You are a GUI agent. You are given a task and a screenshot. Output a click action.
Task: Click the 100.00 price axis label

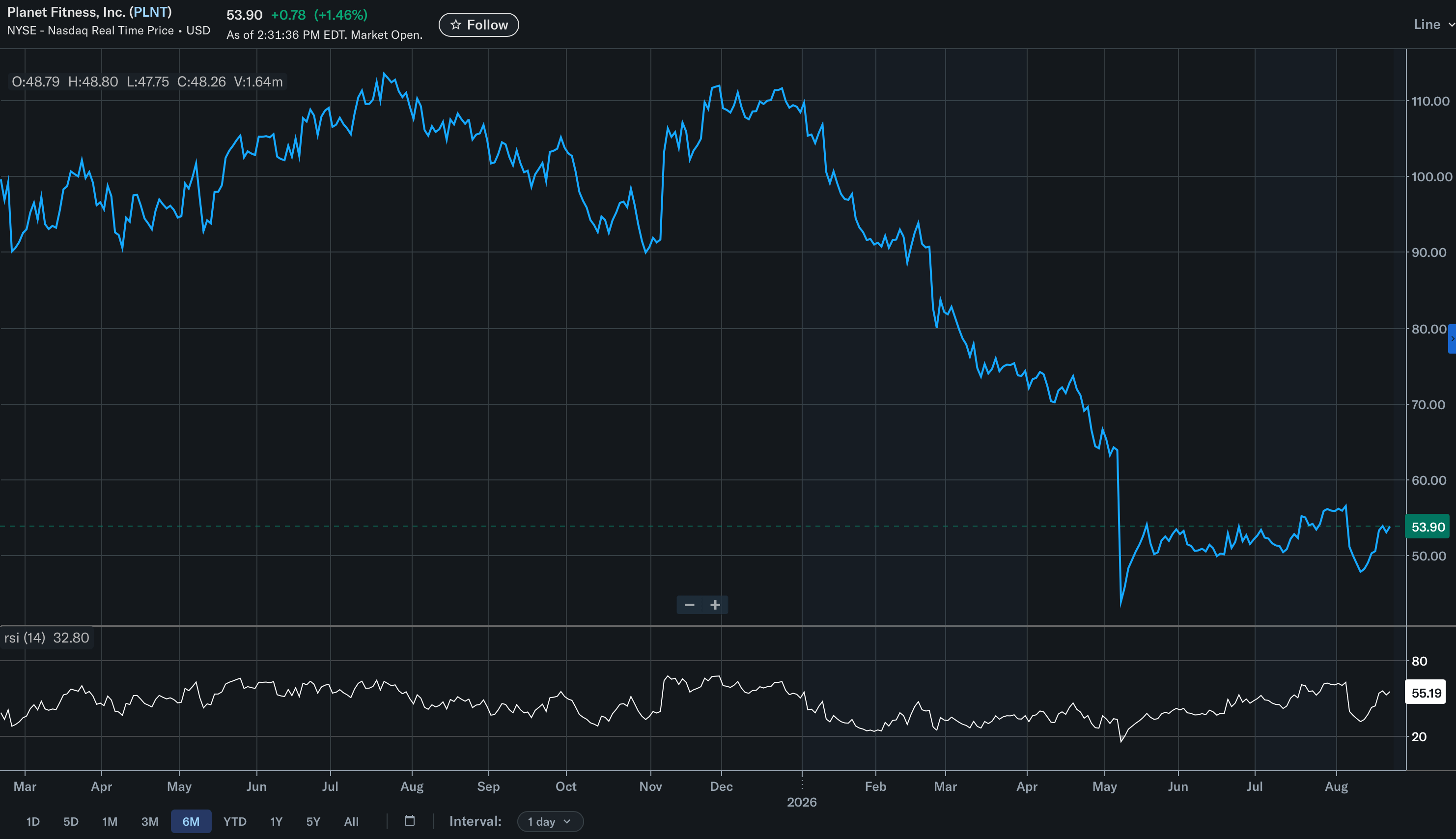[x=1431, y=177]
